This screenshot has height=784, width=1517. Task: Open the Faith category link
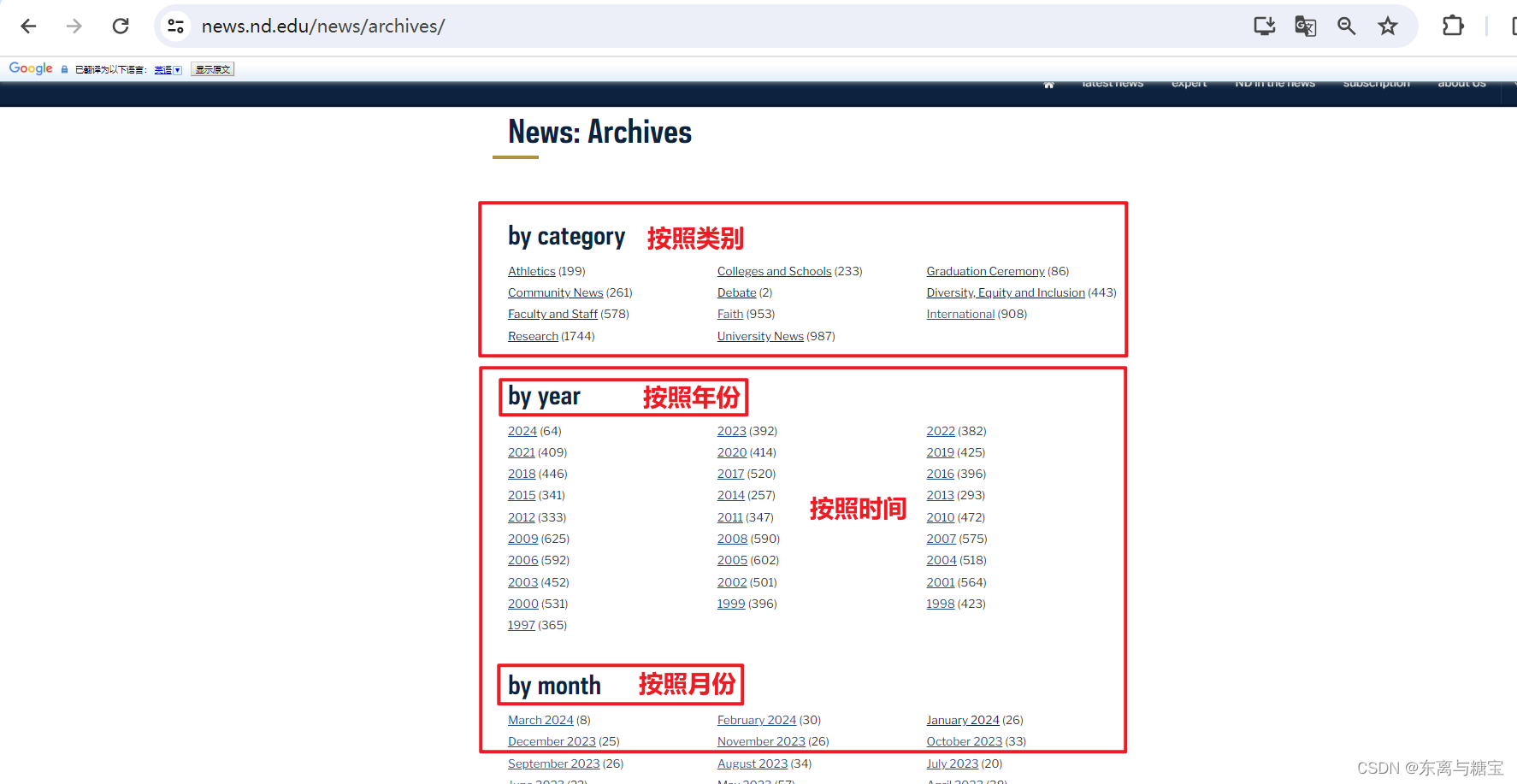[x=730, y=314]
